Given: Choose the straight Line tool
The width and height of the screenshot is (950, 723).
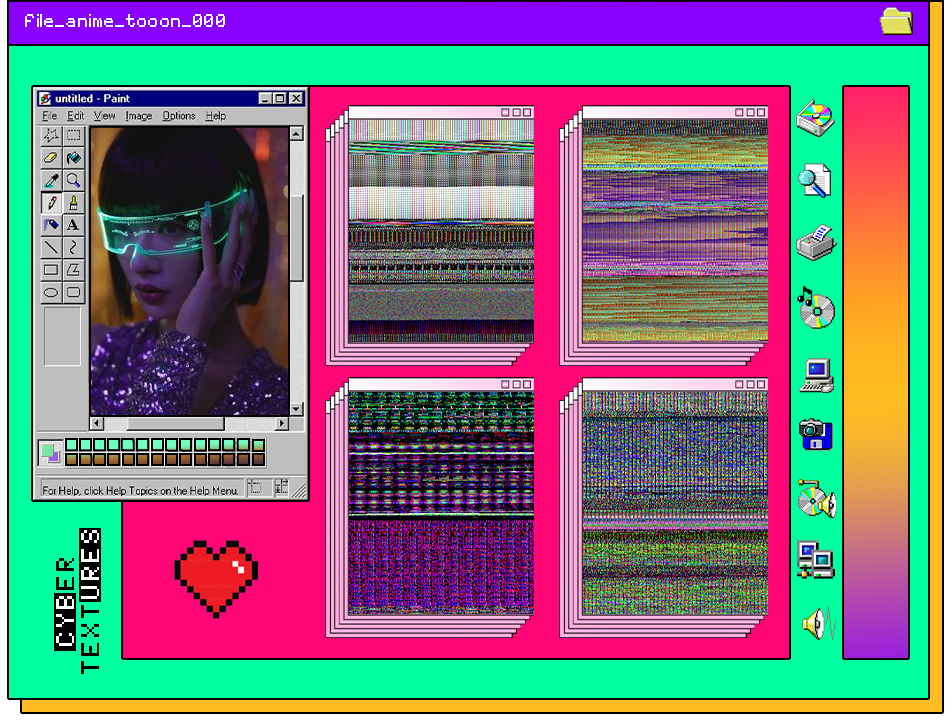Looking at the screenshot, I should (51, 247).
